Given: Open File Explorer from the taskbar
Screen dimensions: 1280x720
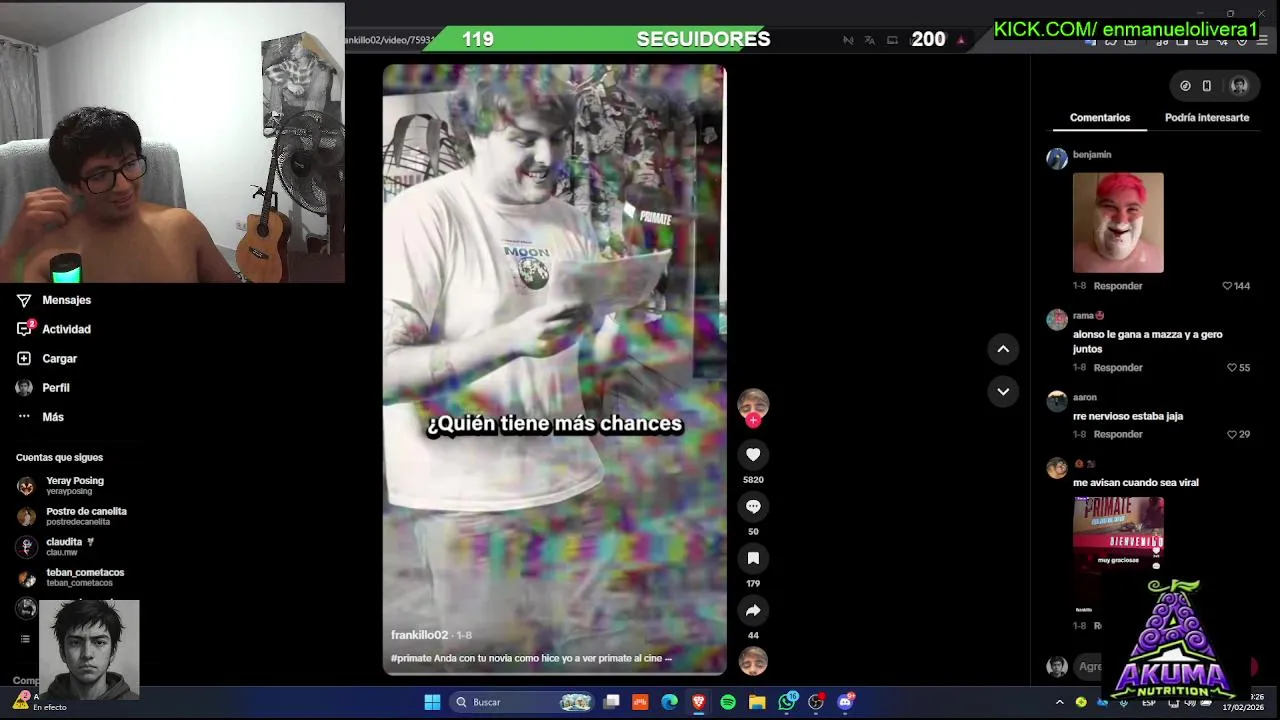Looking at the screenshot, I should (757, 702).
